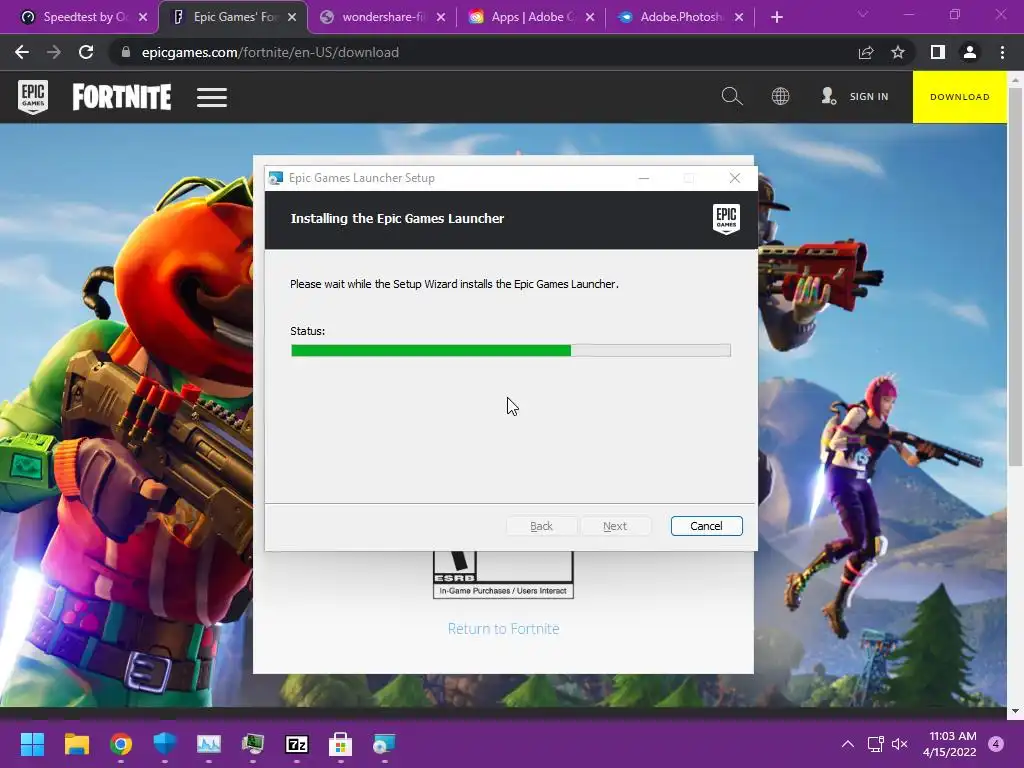1024x768 pixels.
Task: Click the share page icon in address bar
Action: [866, 52]
